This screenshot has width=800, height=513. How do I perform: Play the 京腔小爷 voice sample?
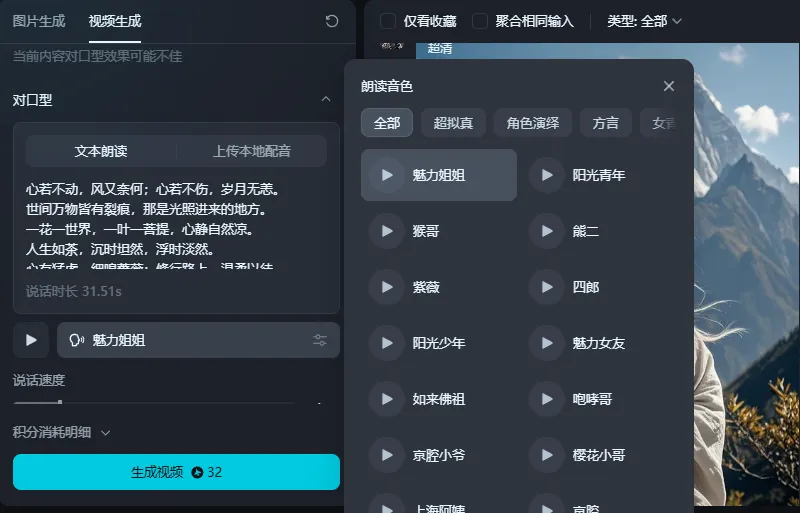[x=387, y=455]
